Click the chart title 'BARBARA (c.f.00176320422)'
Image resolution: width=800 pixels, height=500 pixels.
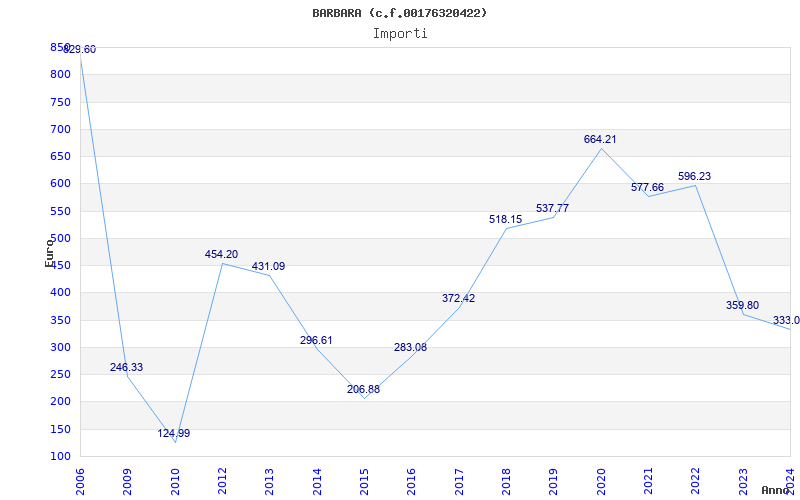tap(399, 13)
